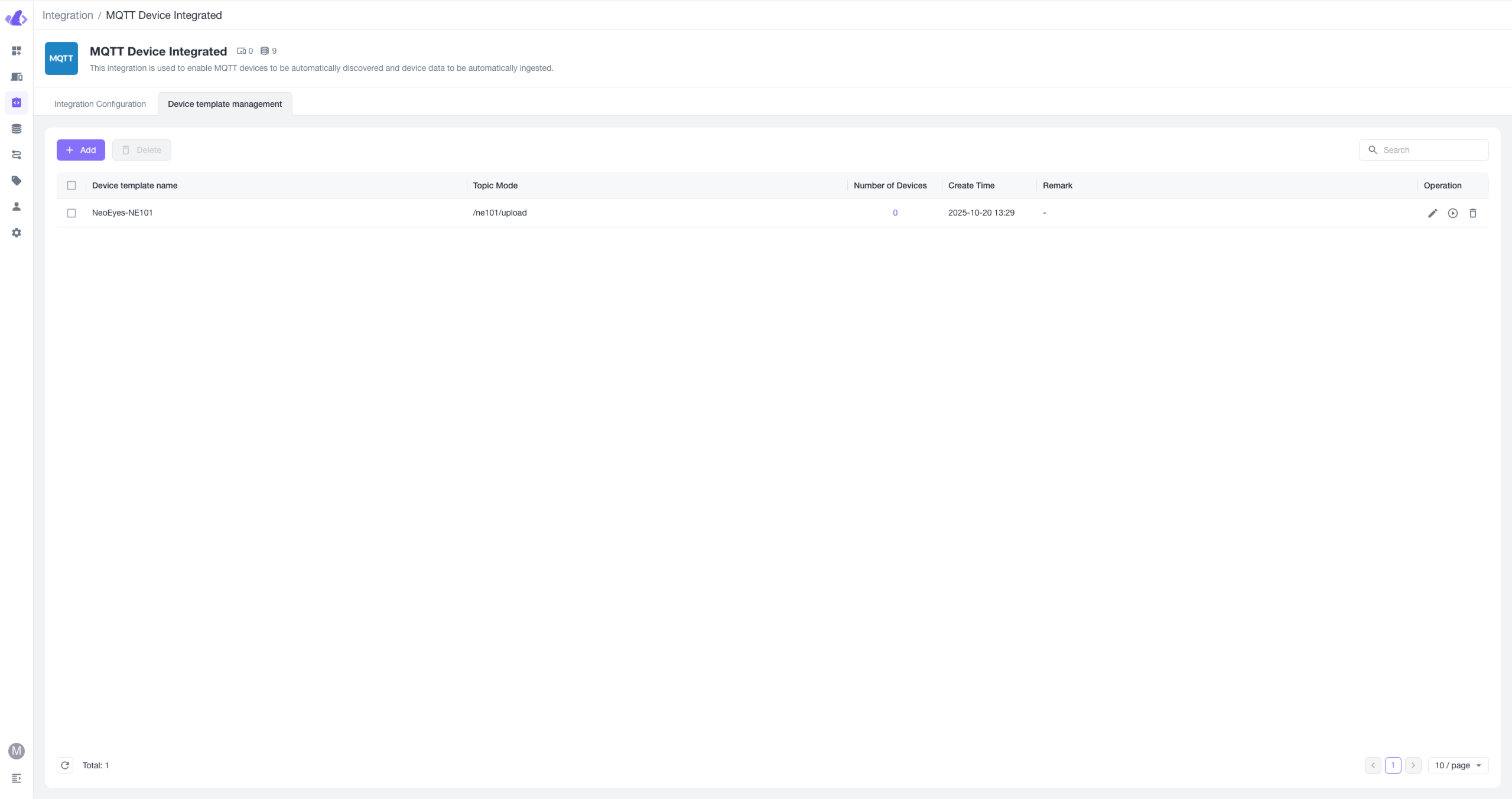This screenshot has height=799, width=1512.
Task: Open the Dashboard sidebar icon
Action: (x=17, y=51)
